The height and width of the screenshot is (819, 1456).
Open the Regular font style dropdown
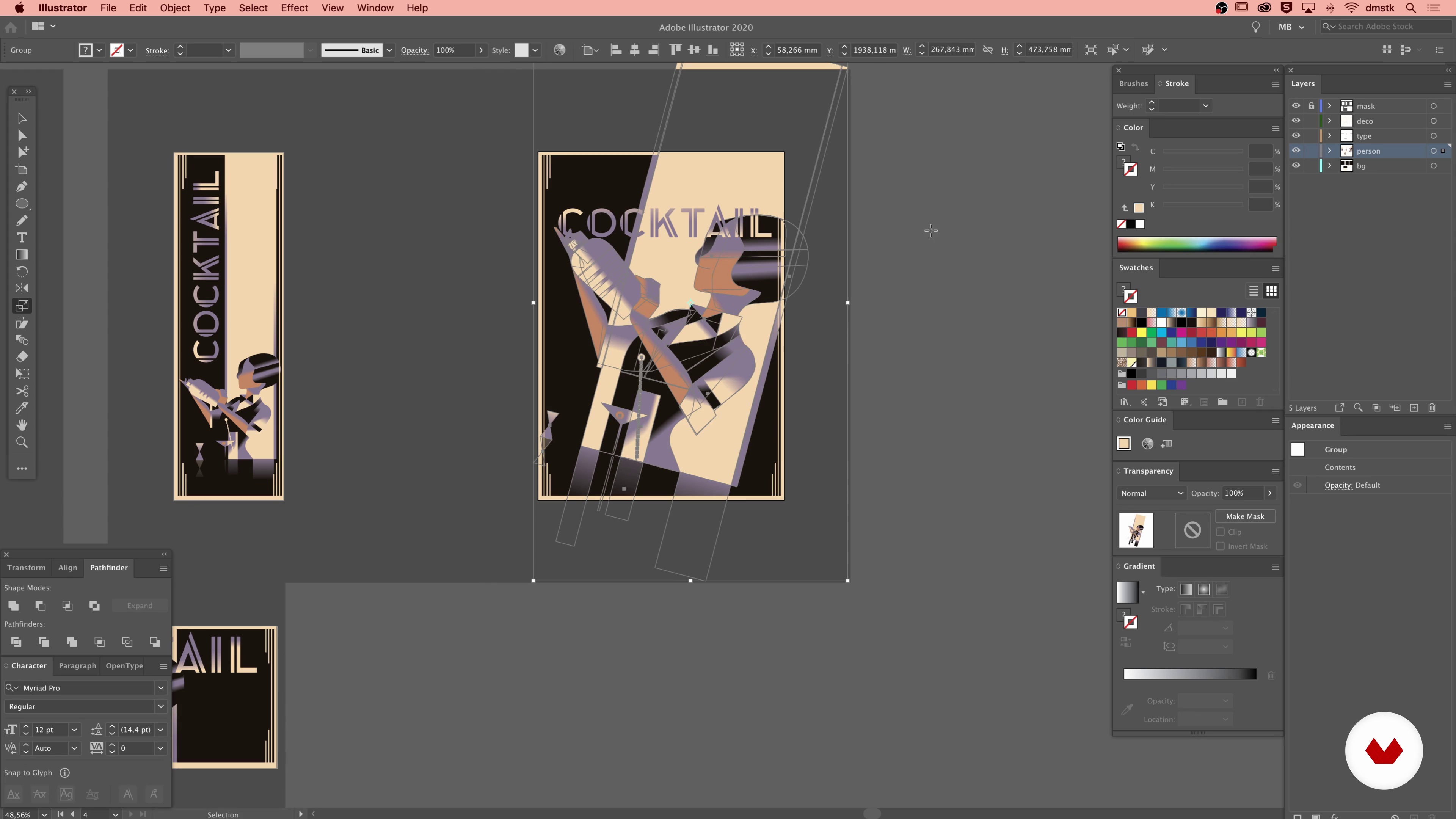pyautogui.click(x=160, y=706)
